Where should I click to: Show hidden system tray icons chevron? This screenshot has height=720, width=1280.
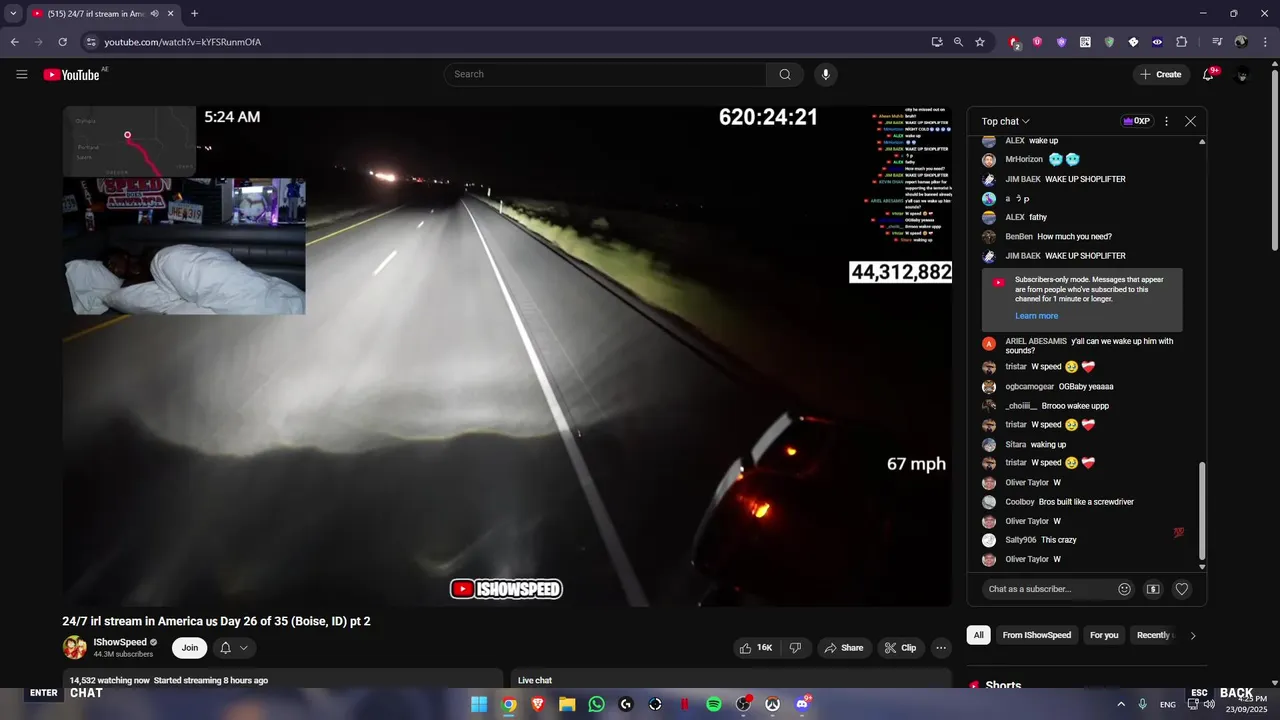click(1120, 704)
